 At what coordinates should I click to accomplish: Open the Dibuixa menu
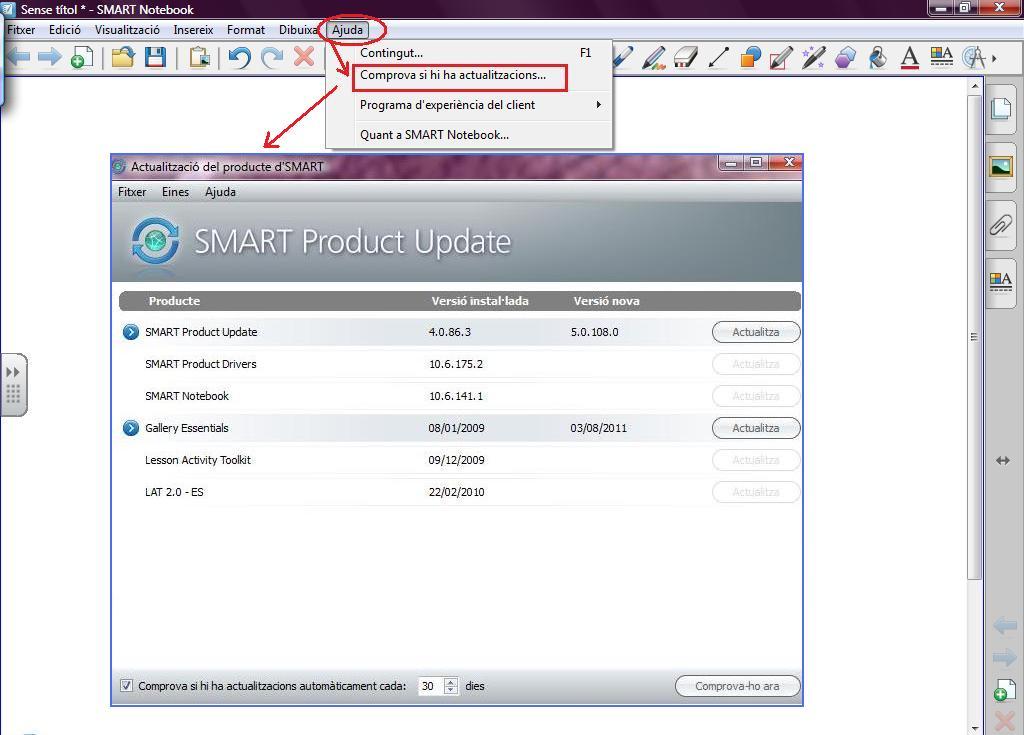[x=297, y=29]
